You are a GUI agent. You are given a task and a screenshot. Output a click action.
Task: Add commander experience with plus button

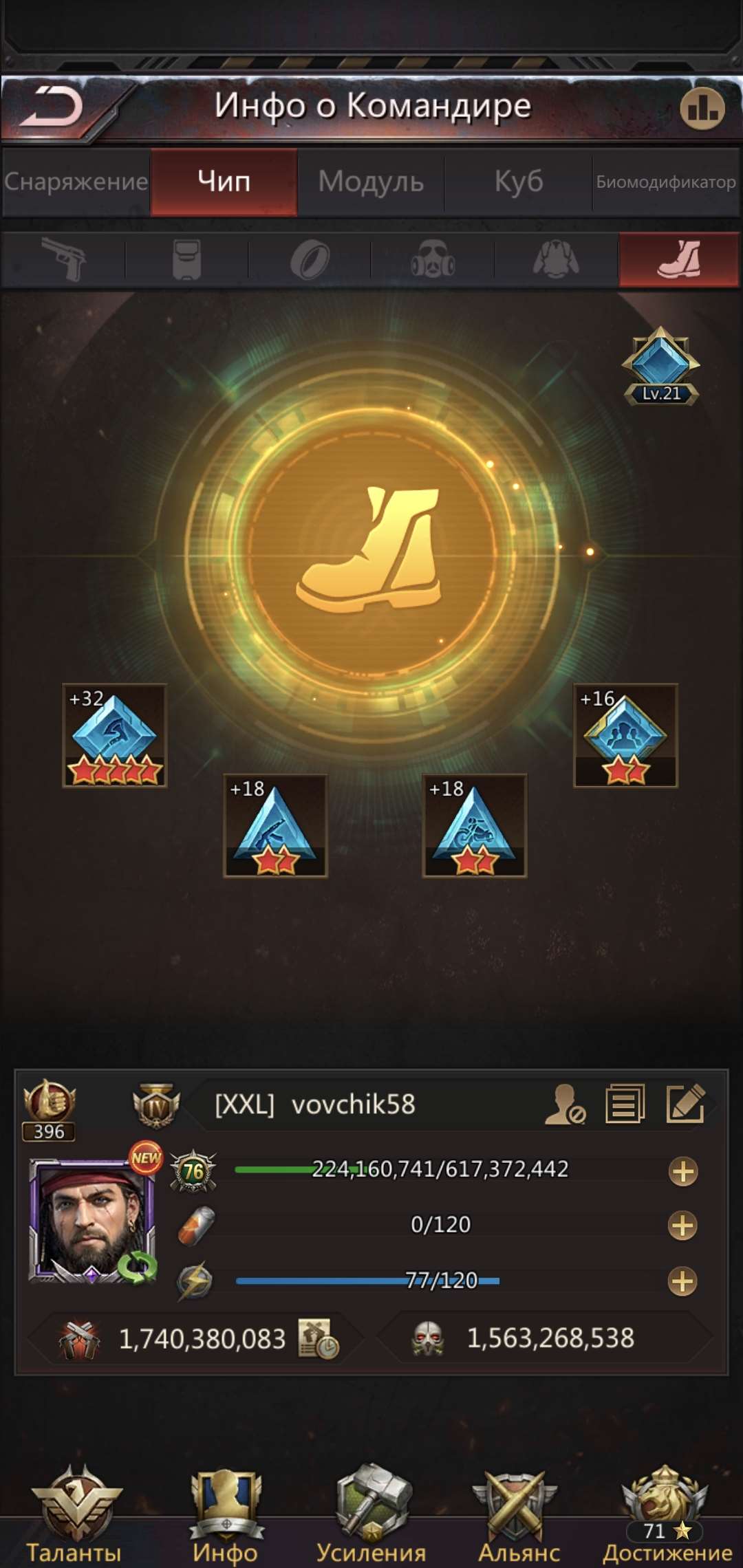682,1171
